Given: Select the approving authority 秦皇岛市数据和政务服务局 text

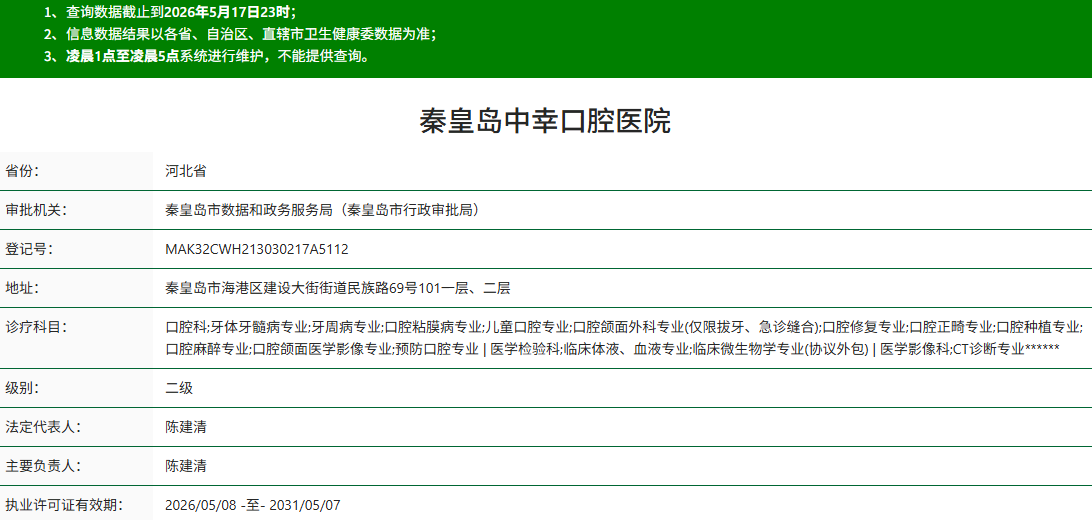Looking at the screenshot, I should coord(247,210).
